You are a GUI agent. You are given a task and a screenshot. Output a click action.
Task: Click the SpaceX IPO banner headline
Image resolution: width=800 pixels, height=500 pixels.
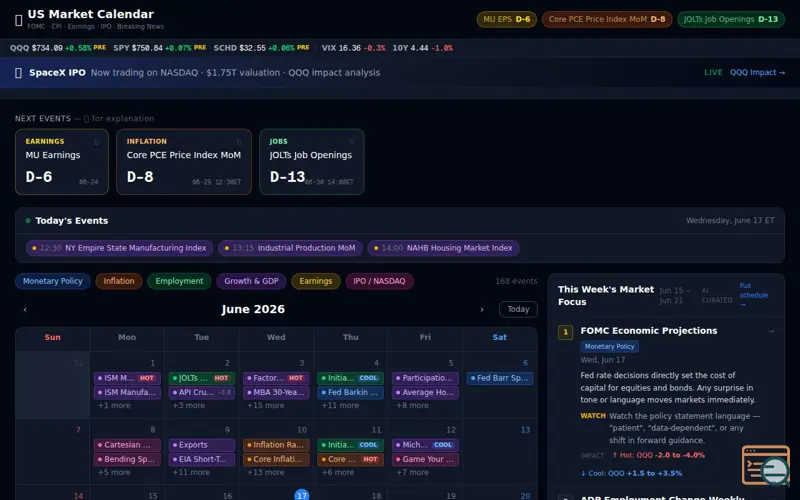click(57, 72)
